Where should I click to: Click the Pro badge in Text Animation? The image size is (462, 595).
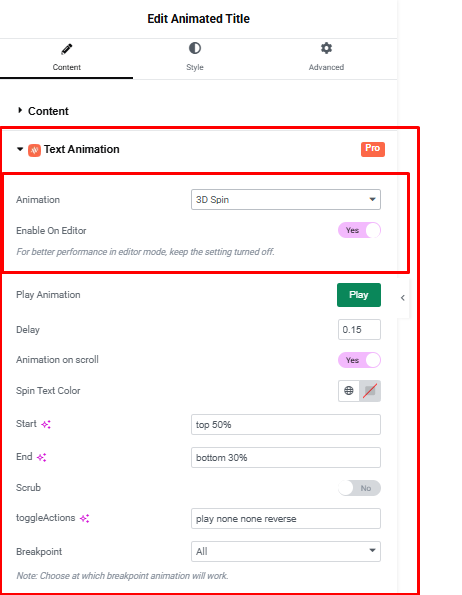click(372, 149)
